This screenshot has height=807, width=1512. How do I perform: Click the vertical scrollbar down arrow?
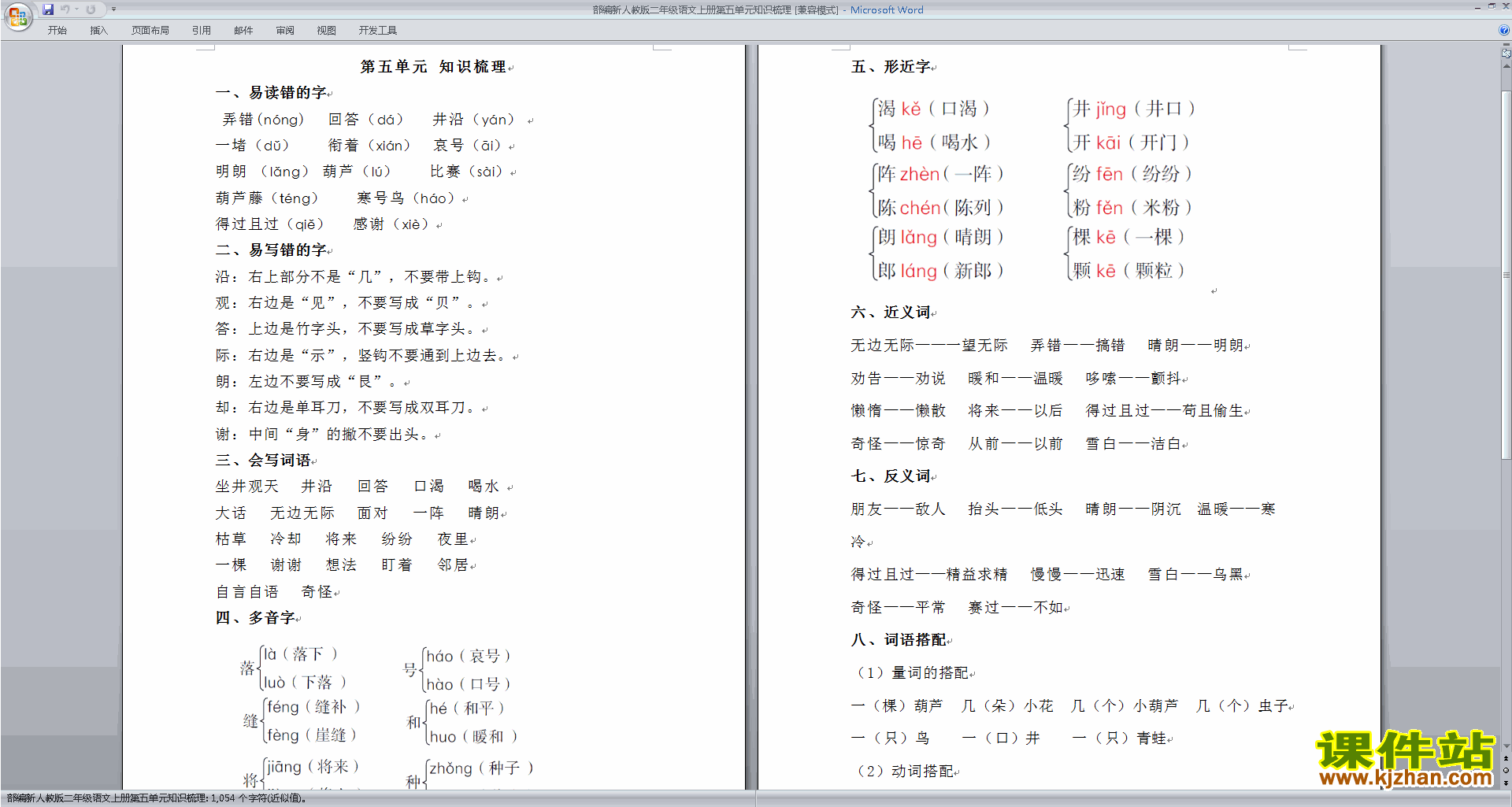point(1506,746)
